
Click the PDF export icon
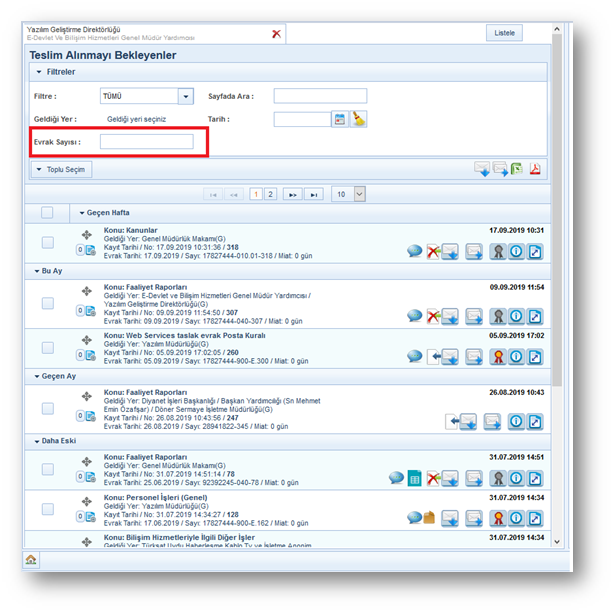pyautogui.click(x=535, y=169)
